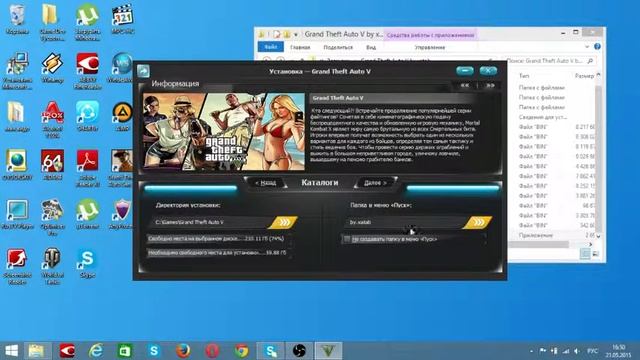This screenshot has height=360, width=640.
Task: Select the MPC-HC 321 desktop shortcut
Action: [x=122, y=20]
